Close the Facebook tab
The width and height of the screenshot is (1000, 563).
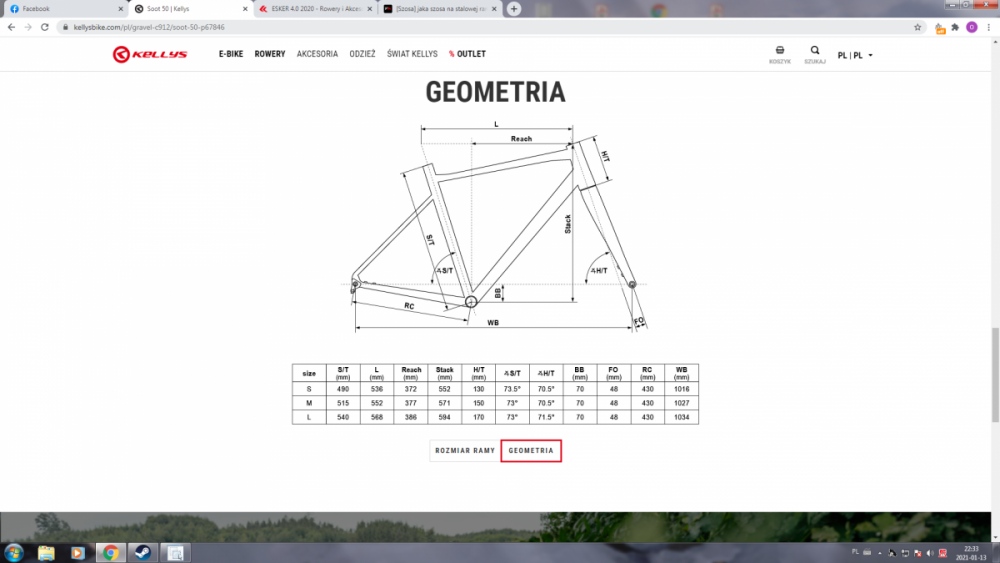[121, 9]
